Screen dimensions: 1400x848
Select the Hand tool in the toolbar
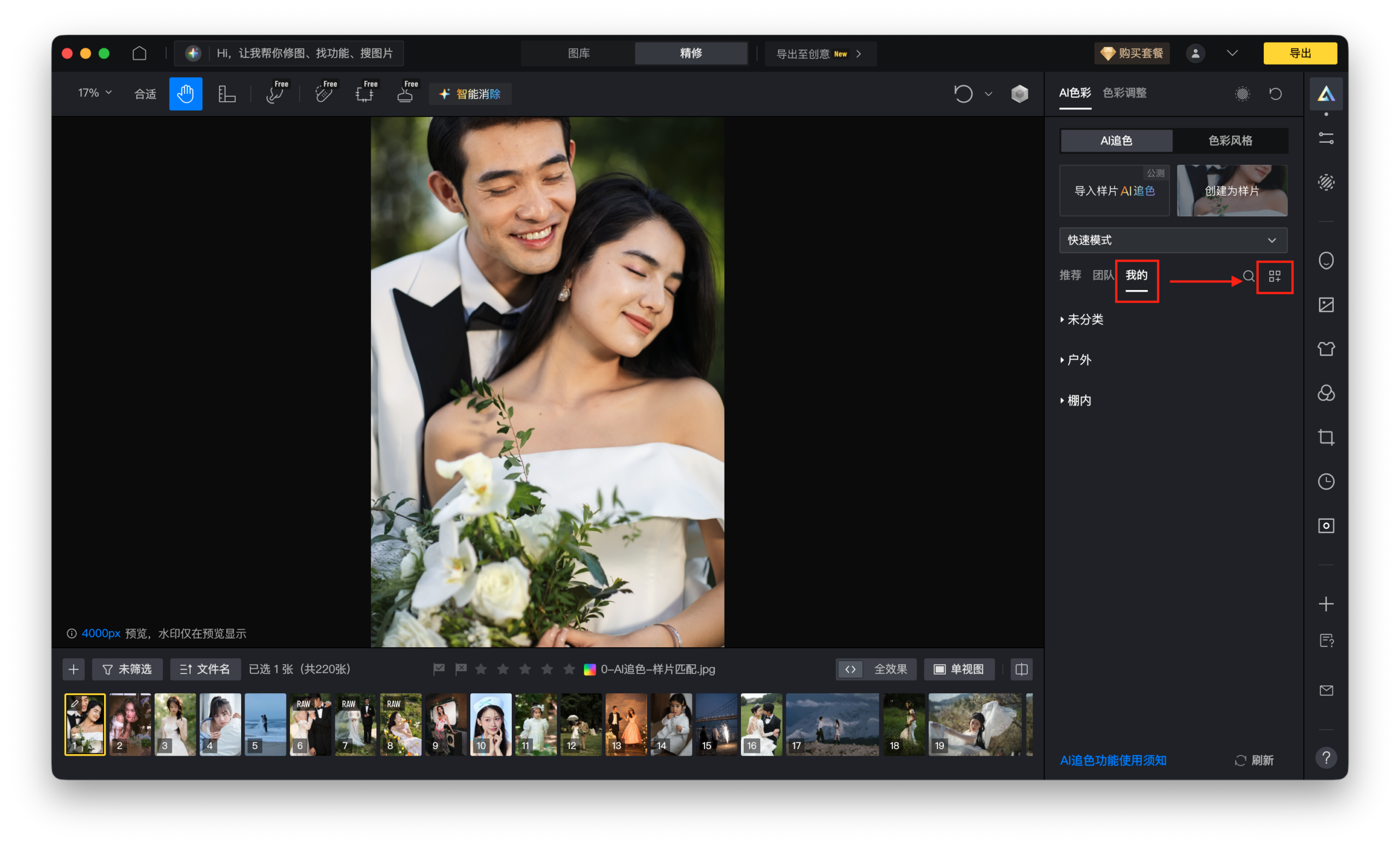click(x=185, y=93)
